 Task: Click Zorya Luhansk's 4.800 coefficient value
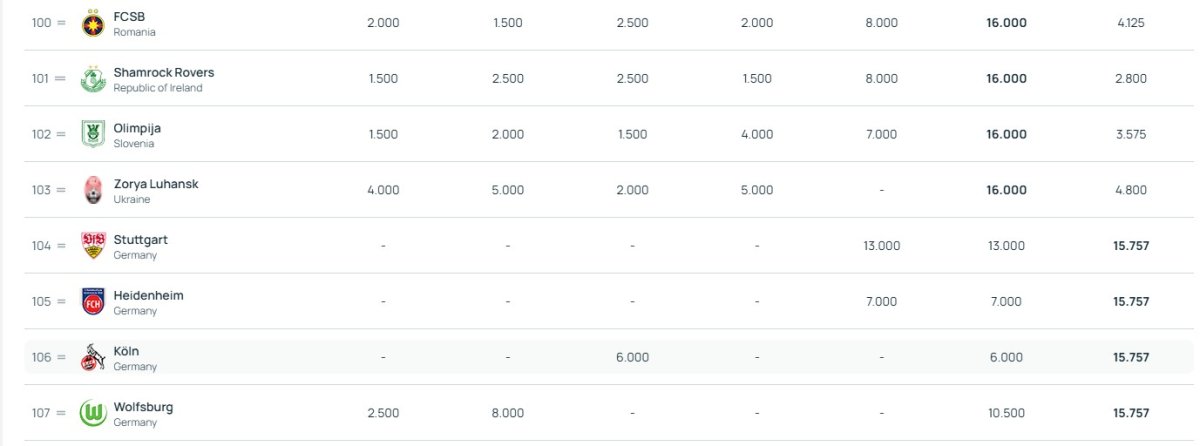1131,190
